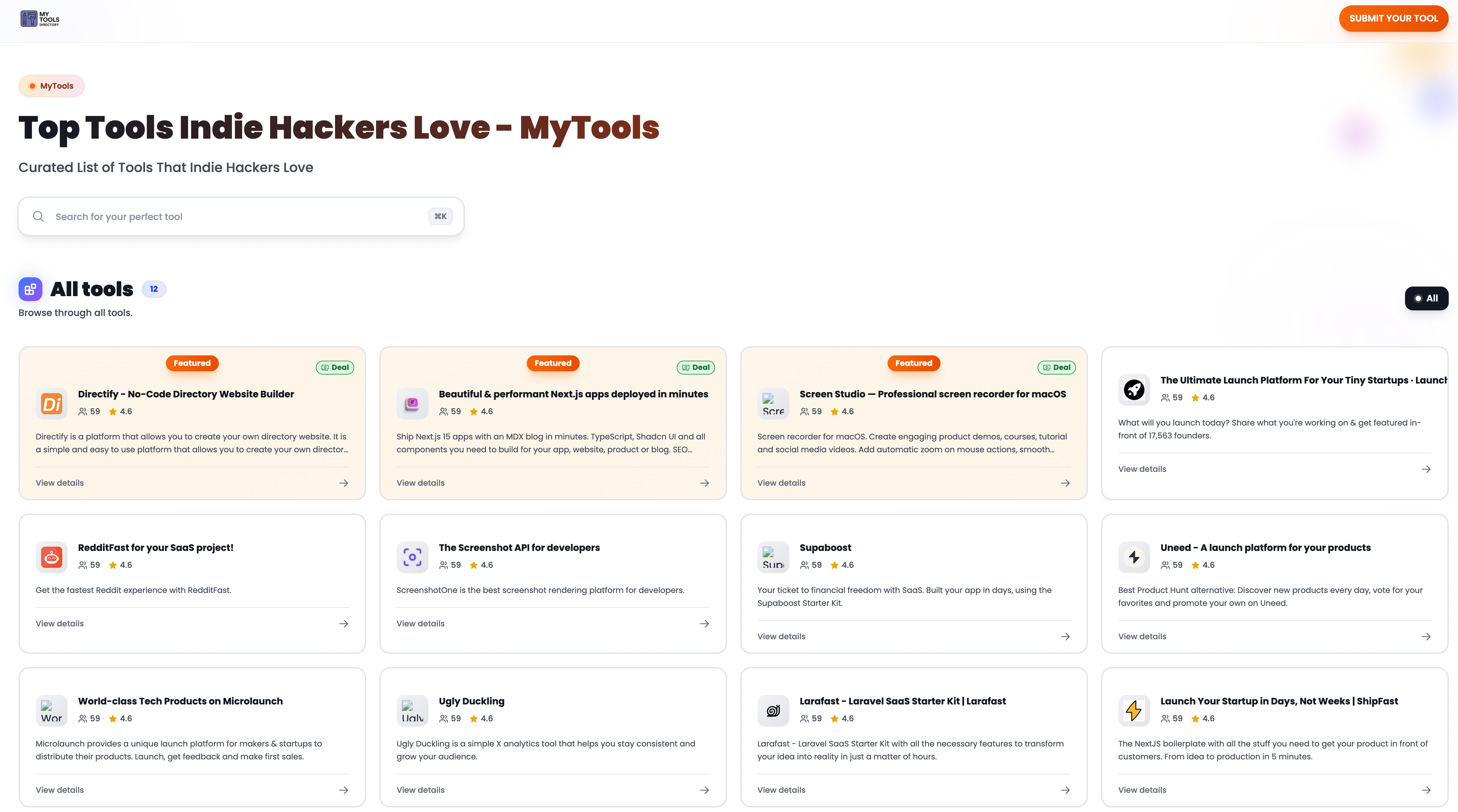Image resolution: width=1458 pixels, height=812 pixels.
Task: Click the search magnifier icon
Action: point(38,216)
